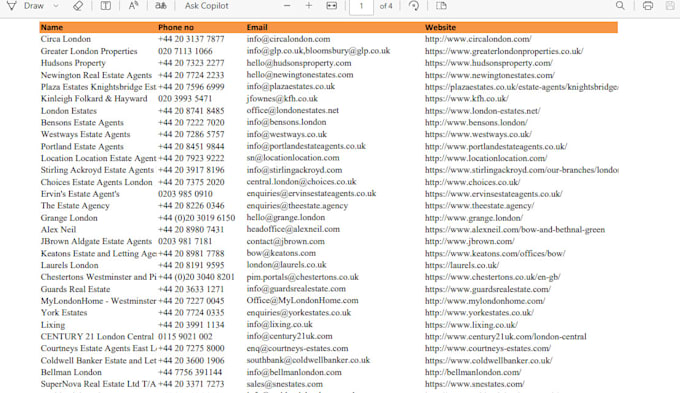Zoom out with the minus button
Image resolution: width=680 pixels, height=393 pixels.
point(287,6)
